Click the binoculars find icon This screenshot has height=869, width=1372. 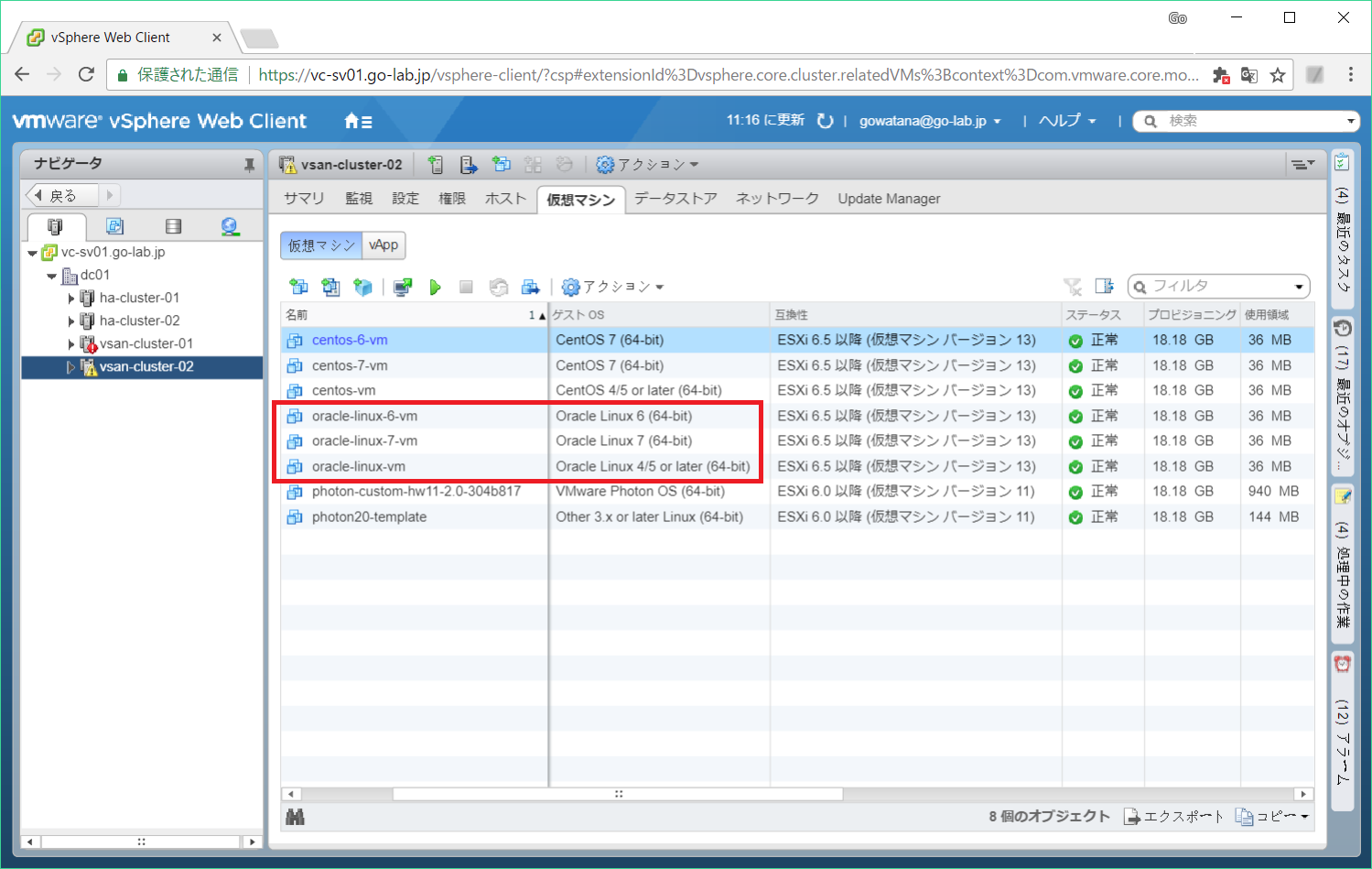(295, 817)
